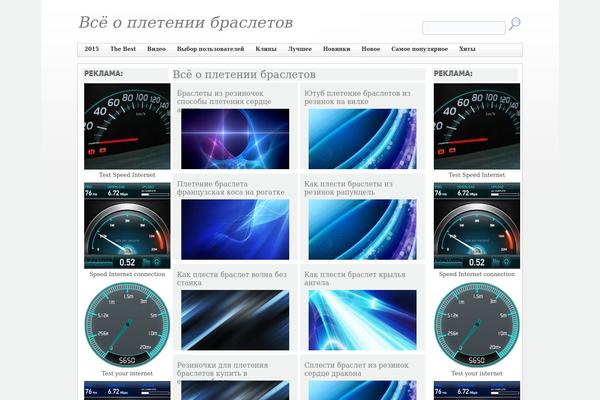Open post Как плести браслеты из резинок рапунцель
This screenshot has height=400, width=600.
348,188
